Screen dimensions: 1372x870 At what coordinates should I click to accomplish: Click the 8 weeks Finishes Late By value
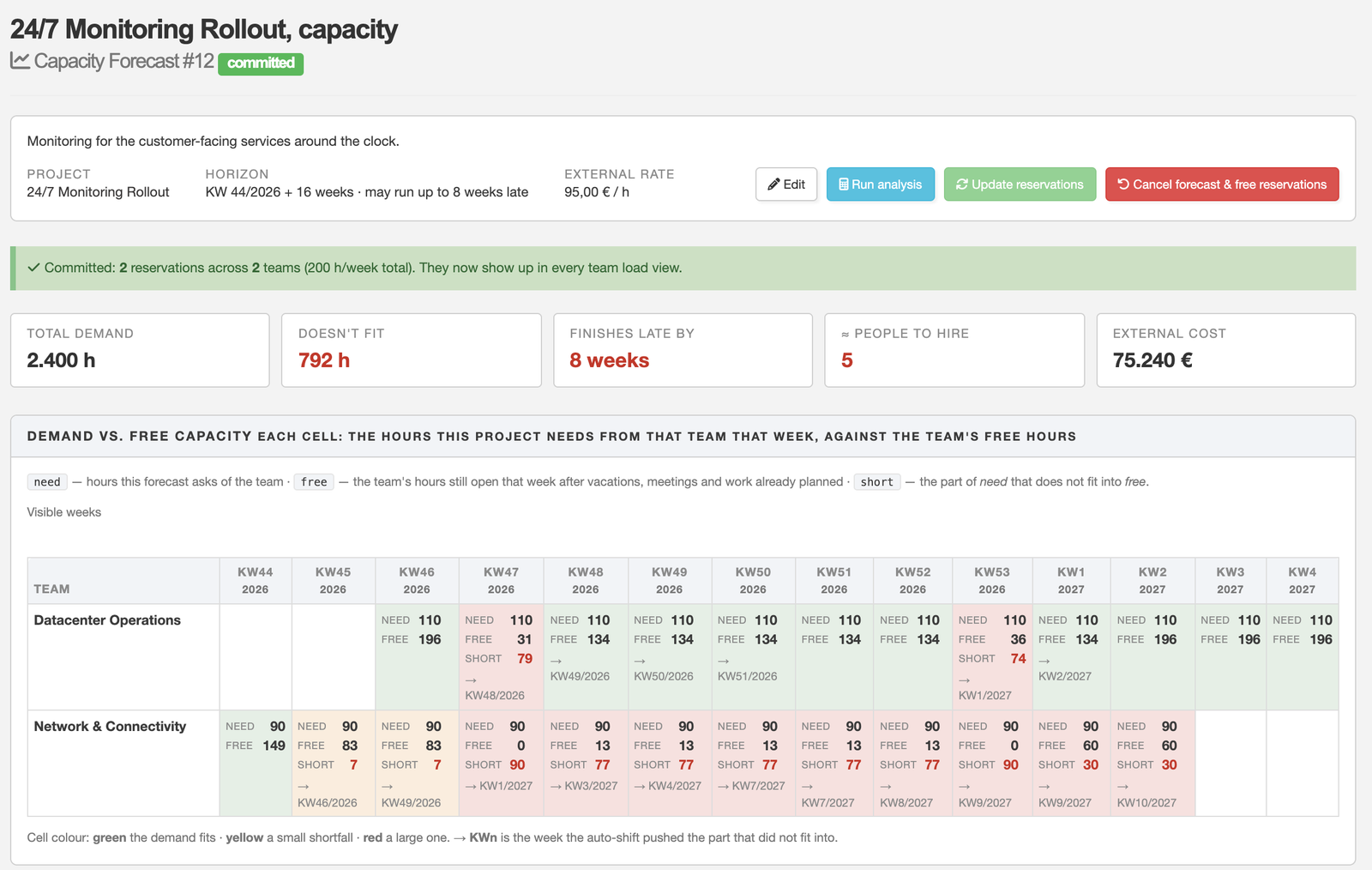(610, 360)
